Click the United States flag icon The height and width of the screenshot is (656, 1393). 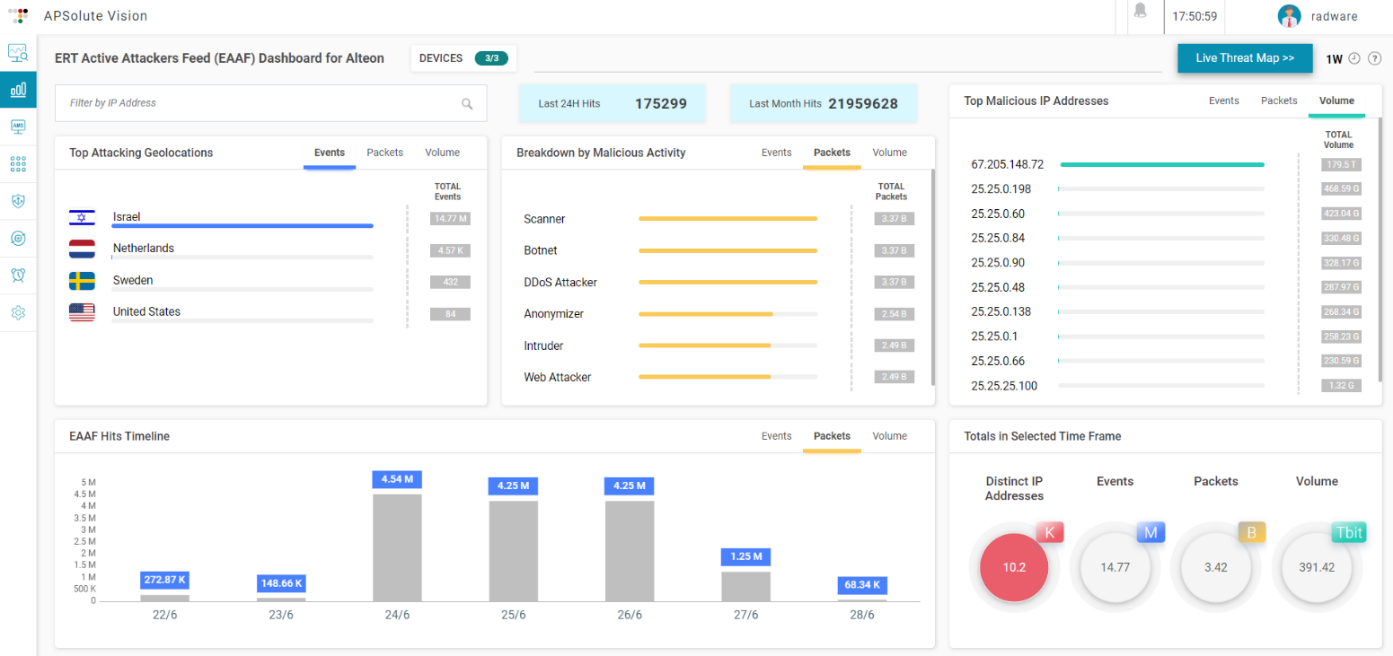[x=82, y=312]
